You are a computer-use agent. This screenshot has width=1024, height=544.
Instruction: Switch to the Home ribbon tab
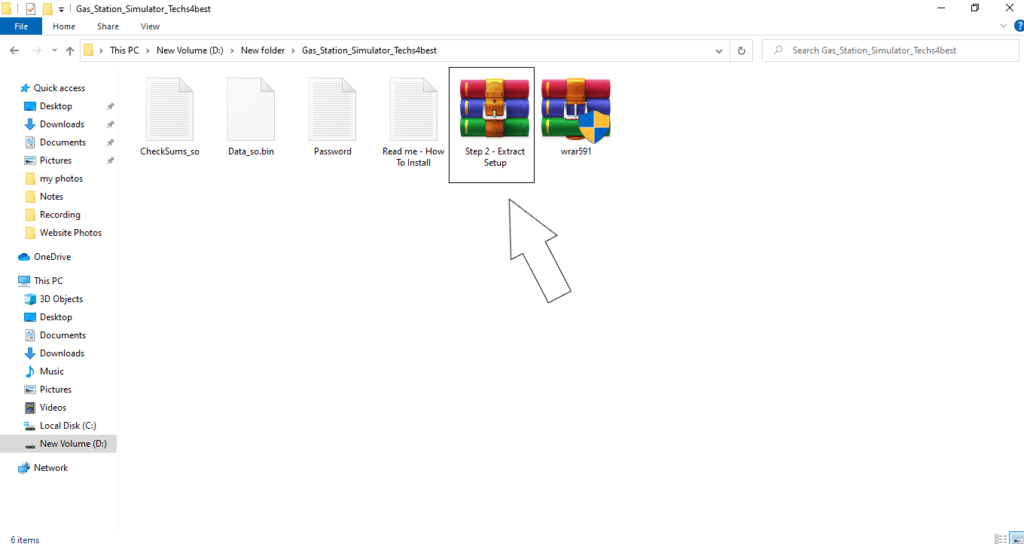[x=63, y=27]
